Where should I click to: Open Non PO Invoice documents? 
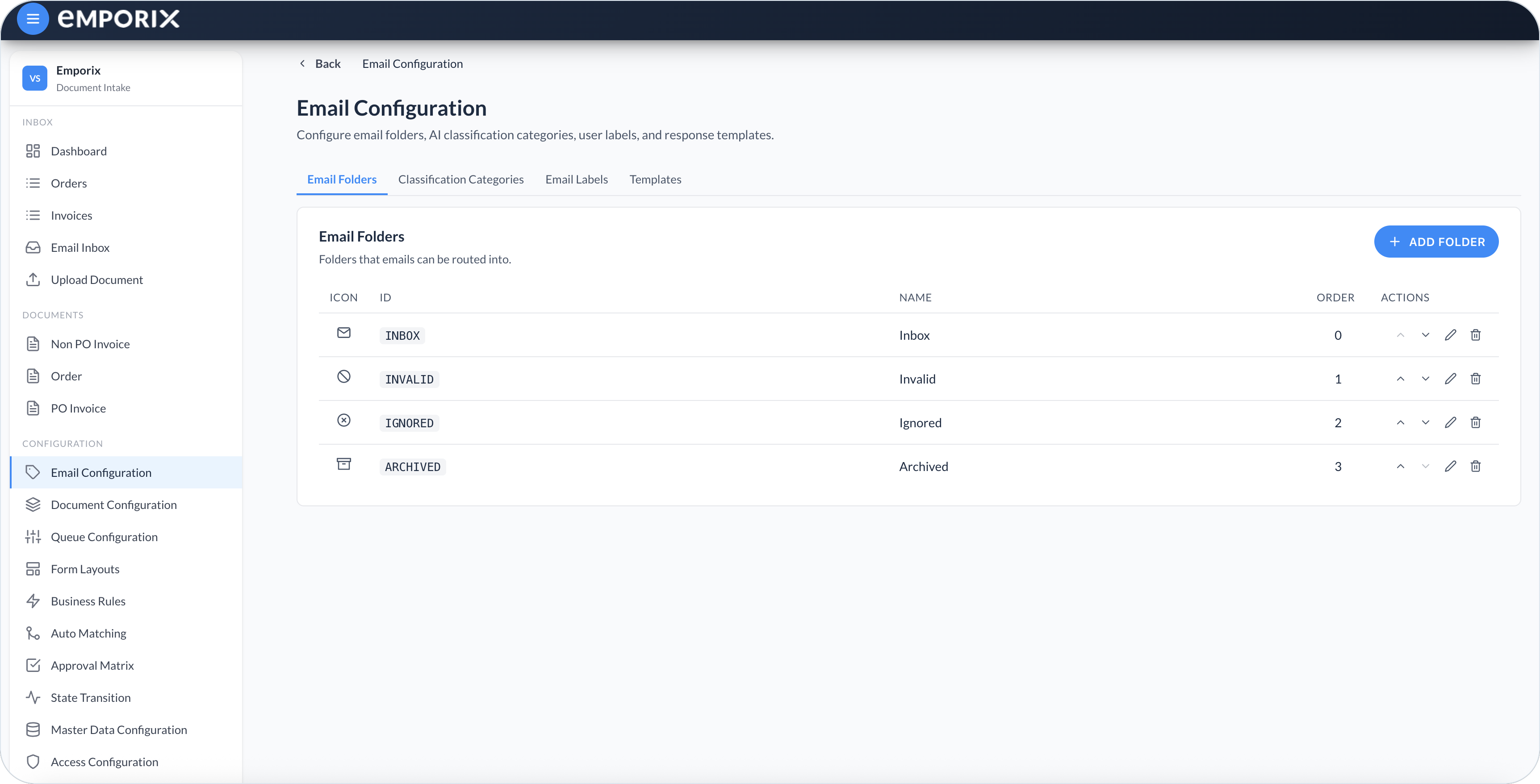pyautogui.click(x=126, y=344)
